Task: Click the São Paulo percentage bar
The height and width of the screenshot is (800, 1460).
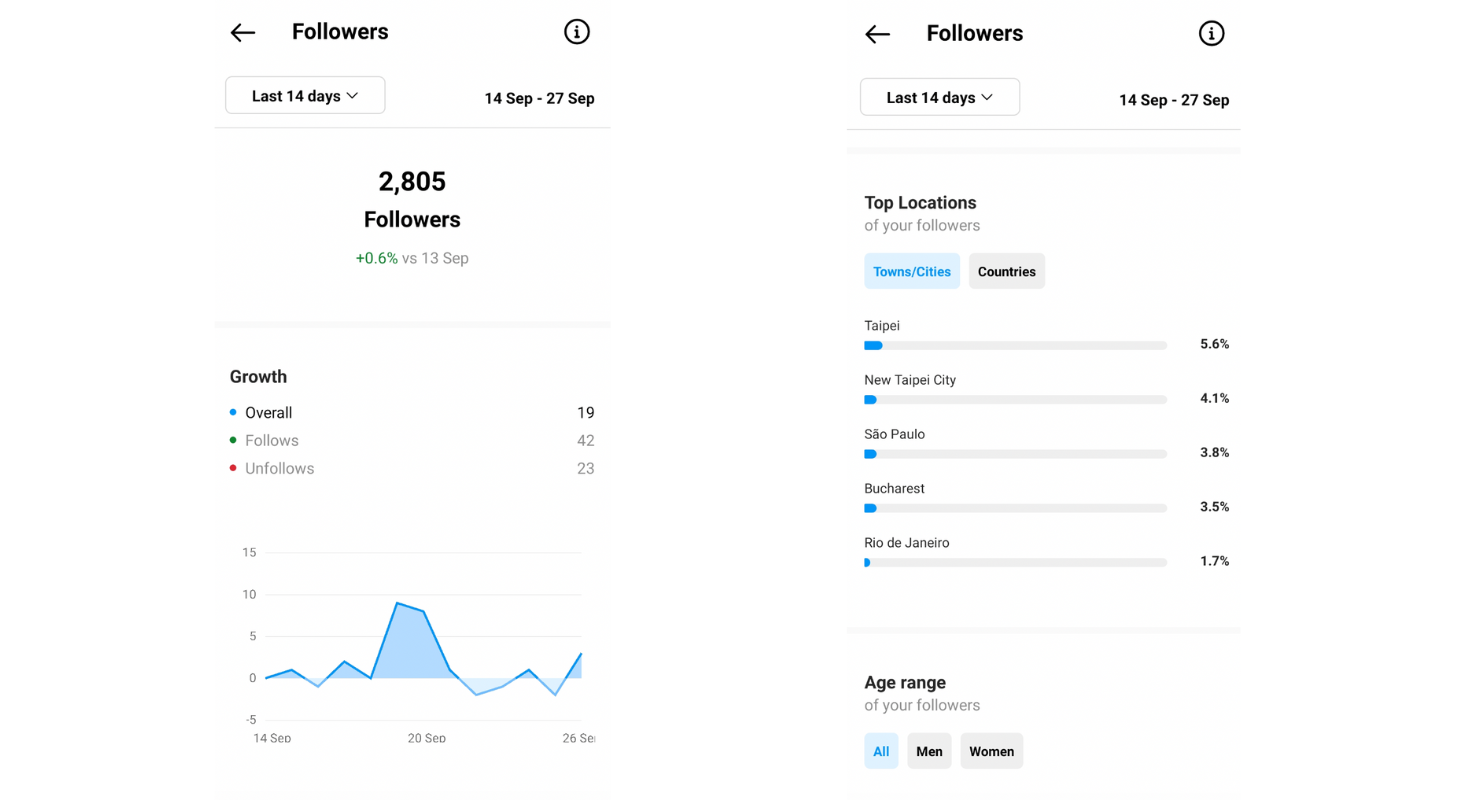Action: 1015,453
